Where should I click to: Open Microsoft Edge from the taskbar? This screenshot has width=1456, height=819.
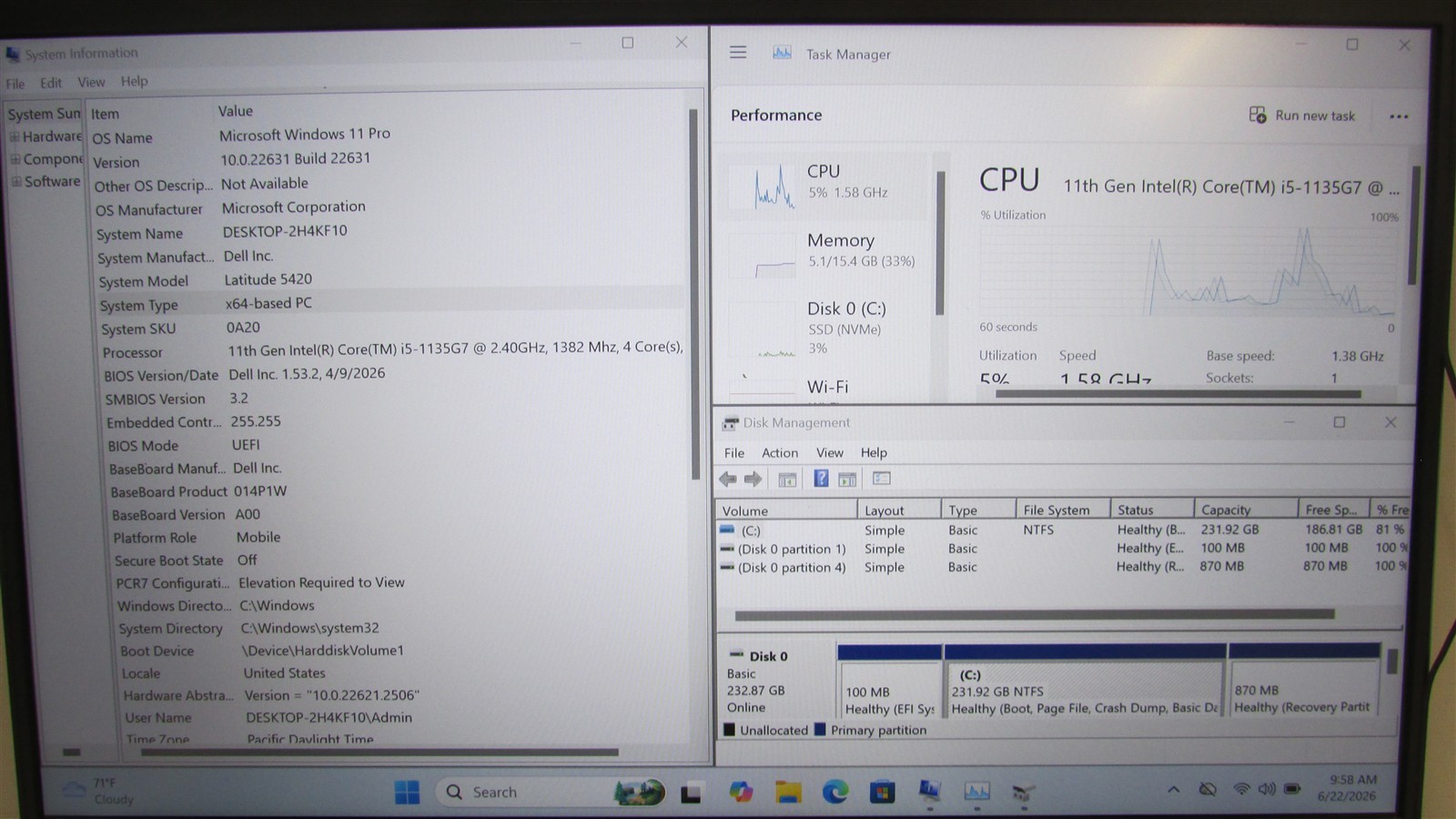(x=834, y=793)
